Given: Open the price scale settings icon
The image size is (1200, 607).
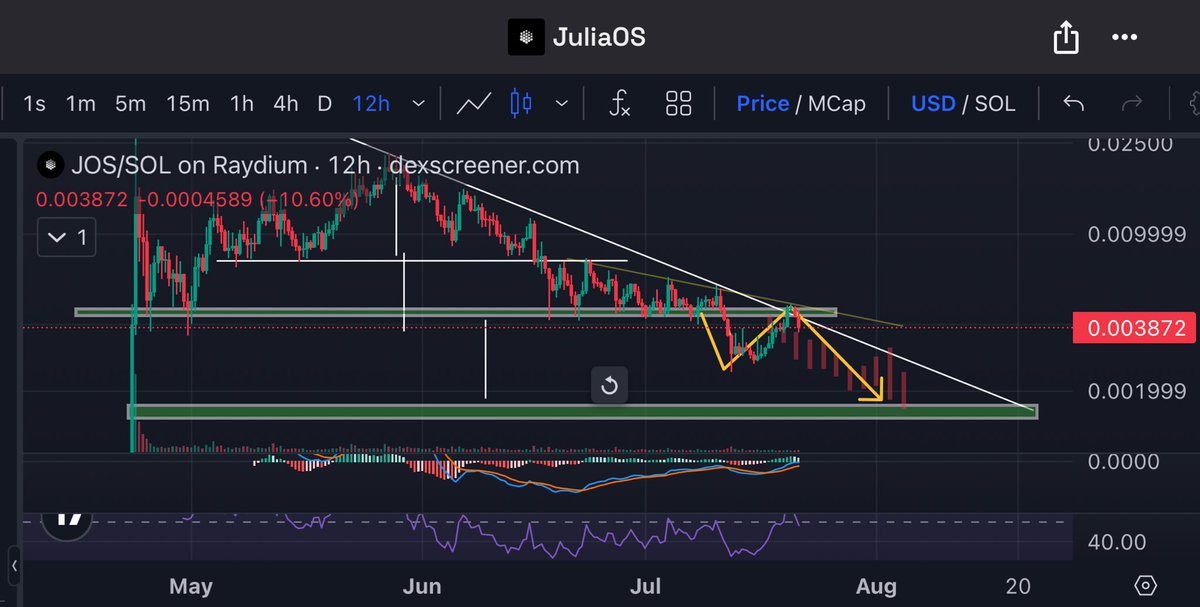Looking at the screenshot, I should [x=1146, y=585].
